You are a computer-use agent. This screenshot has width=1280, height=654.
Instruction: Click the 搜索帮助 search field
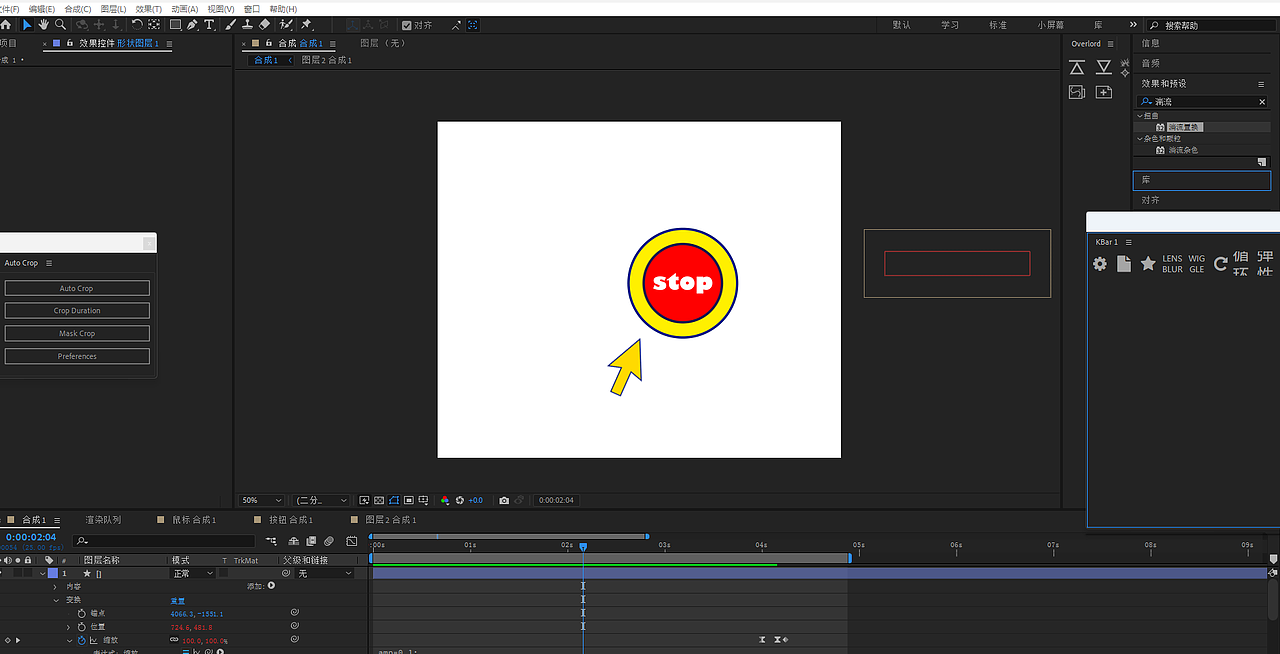(1210, 25)
